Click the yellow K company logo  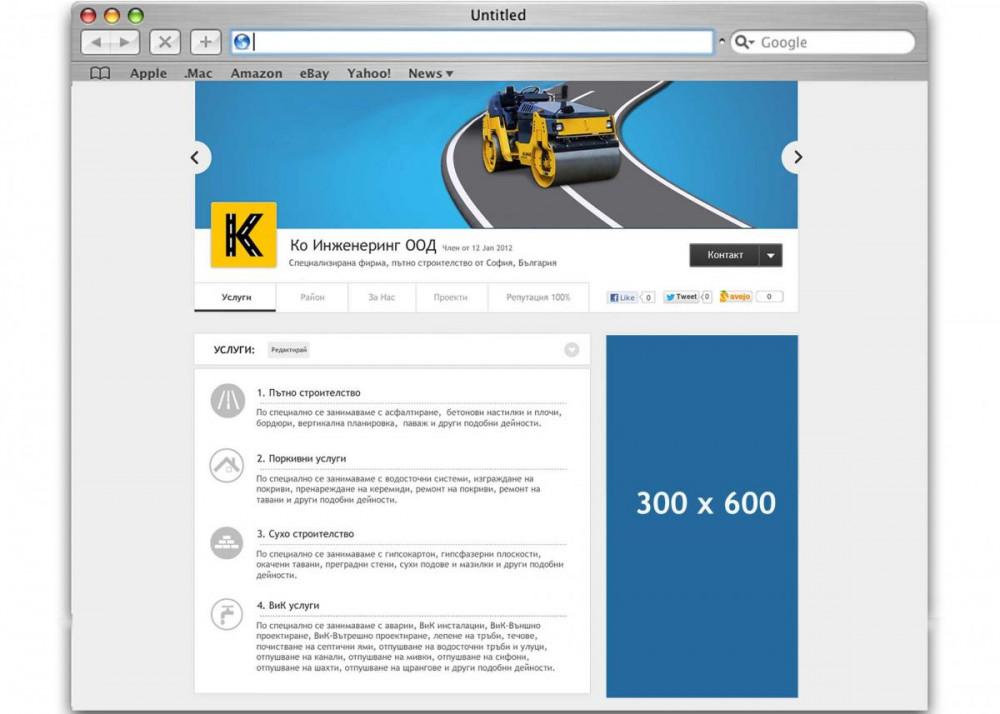coord(243,235)
